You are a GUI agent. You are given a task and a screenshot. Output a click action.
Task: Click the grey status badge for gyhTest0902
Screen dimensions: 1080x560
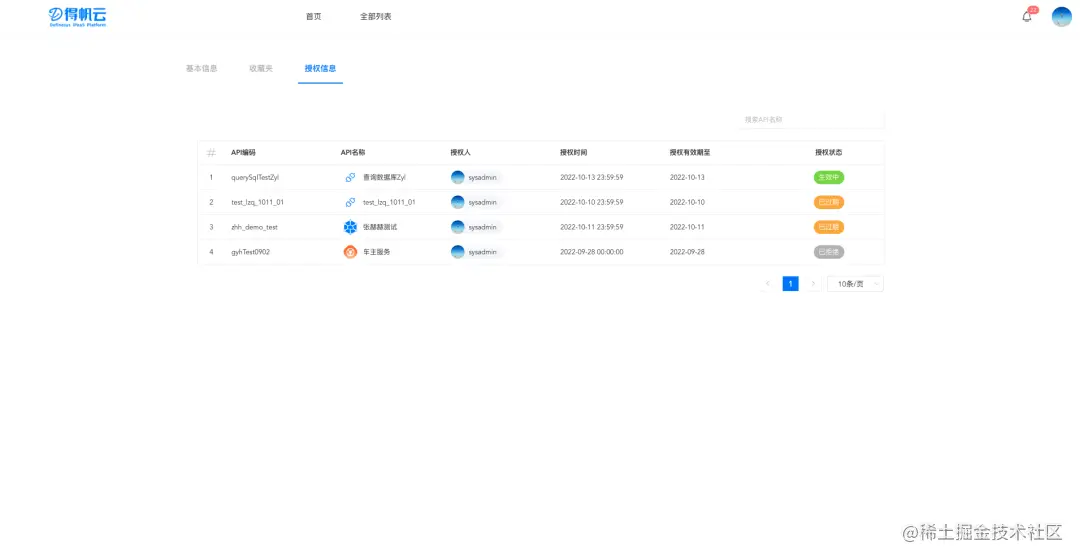[x=829, y=251]
